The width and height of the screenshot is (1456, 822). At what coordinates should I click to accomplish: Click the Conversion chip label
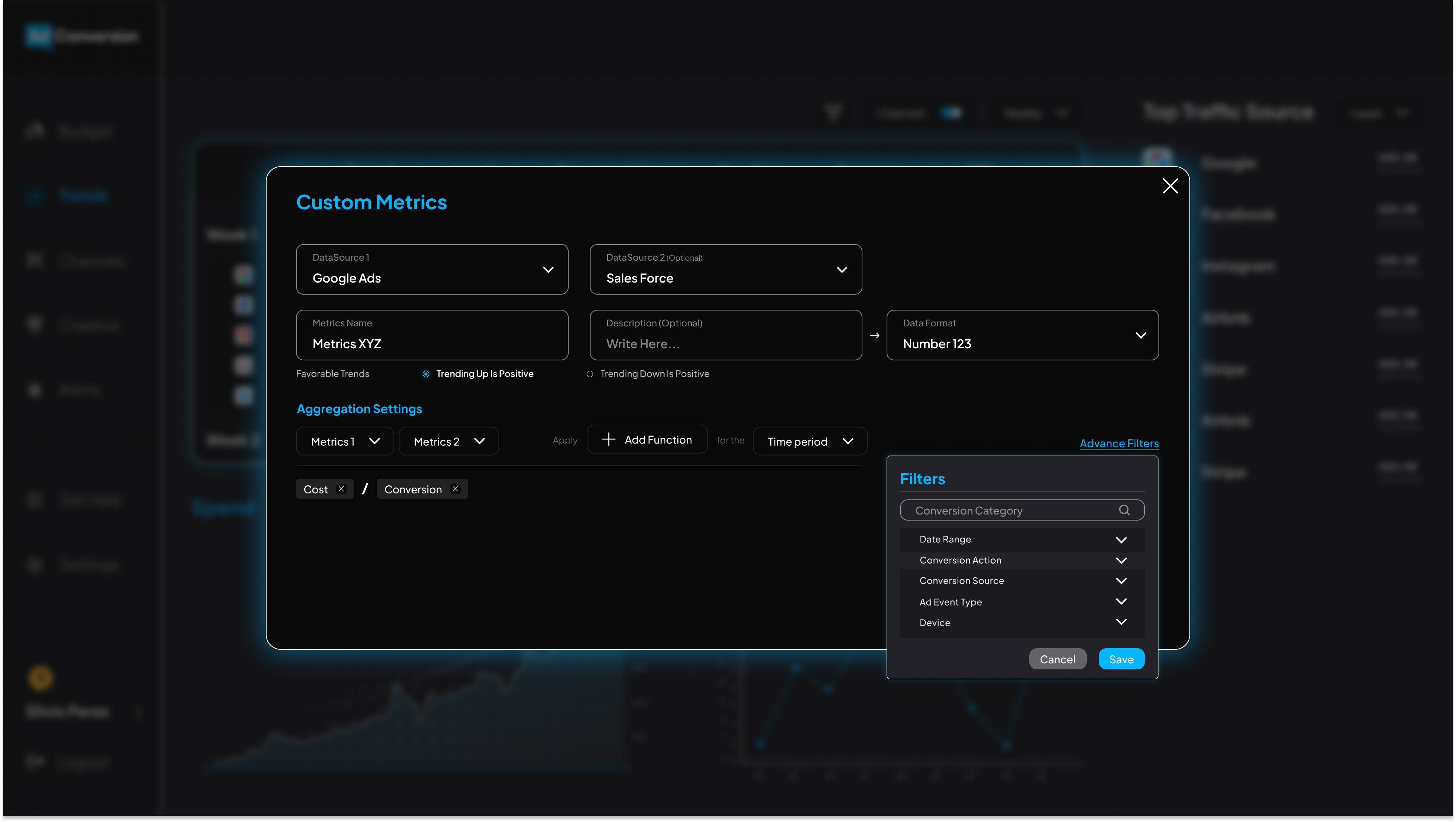tap(413, 490)
